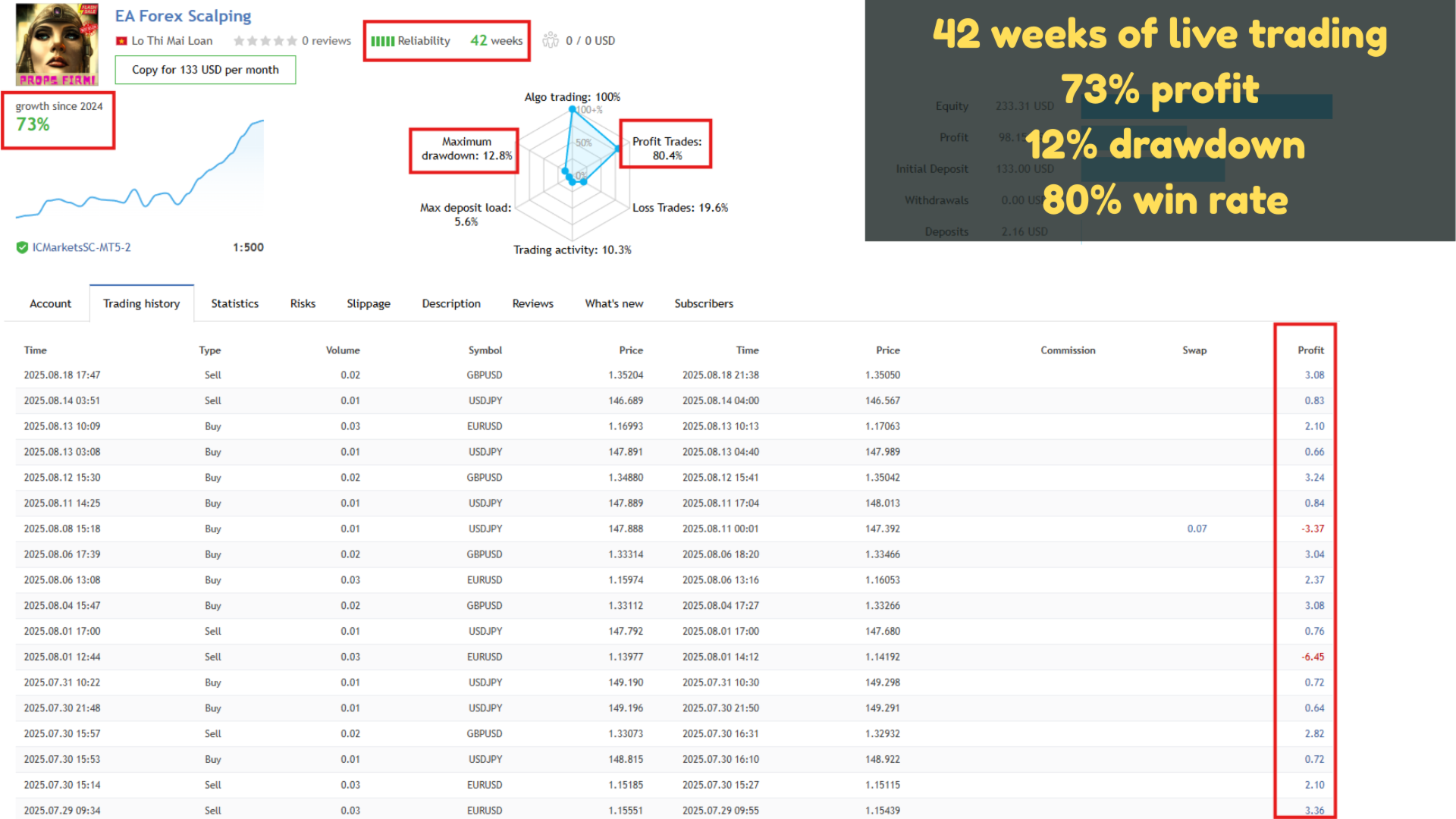Click the EA avatar thumbnail image

pos(57,44)
